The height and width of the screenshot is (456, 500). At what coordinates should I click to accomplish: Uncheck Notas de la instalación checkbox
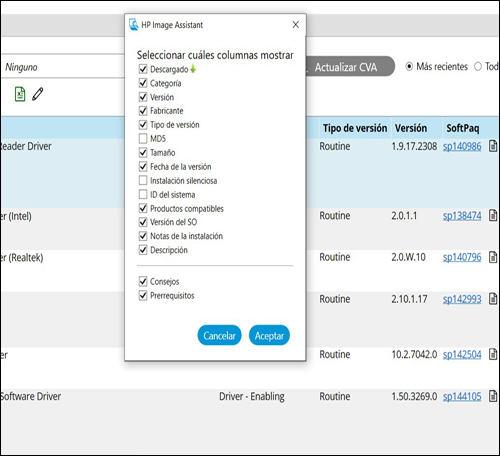[143, 236]
